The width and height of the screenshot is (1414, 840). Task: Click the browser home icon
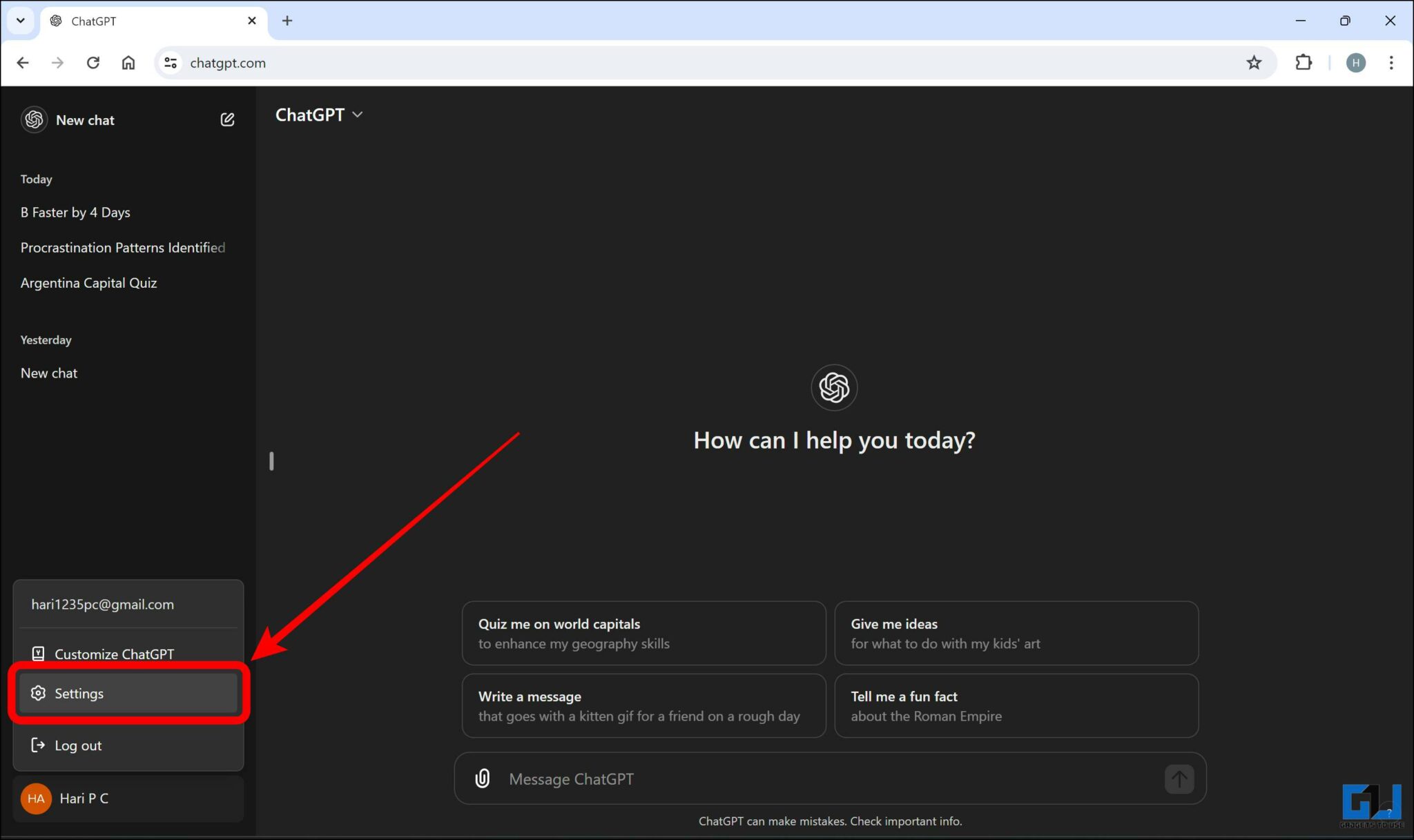point(128,63)
